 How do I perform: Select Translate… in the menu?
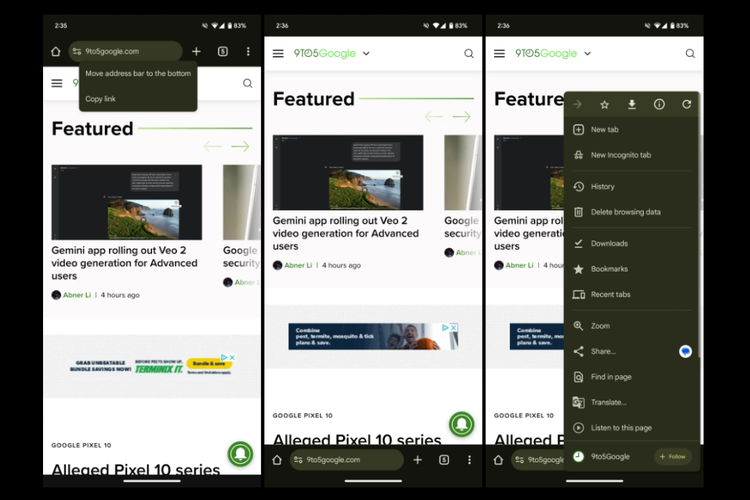[x=631, y=402]
